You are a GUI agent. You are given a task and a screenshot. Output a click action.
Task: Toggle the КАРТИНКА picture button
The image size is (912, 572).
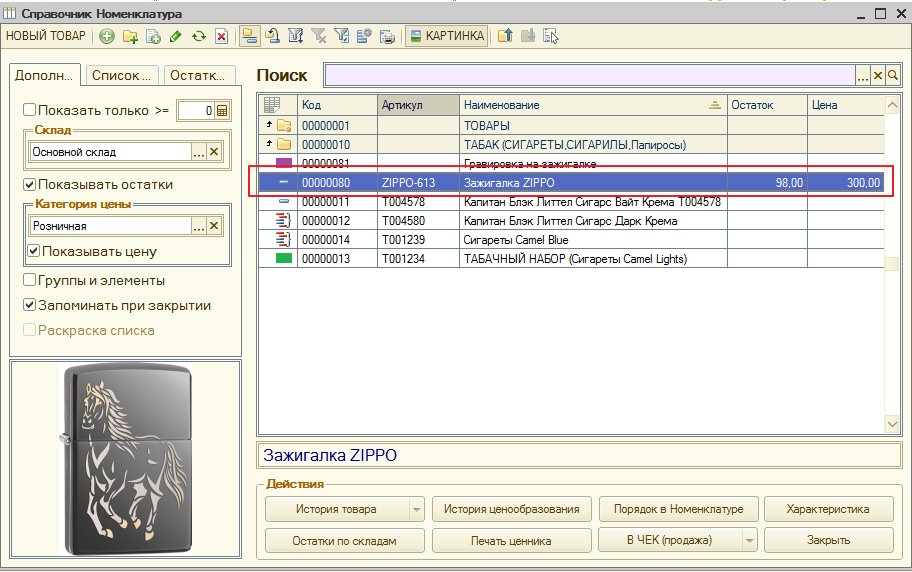[x=447, y=36]
